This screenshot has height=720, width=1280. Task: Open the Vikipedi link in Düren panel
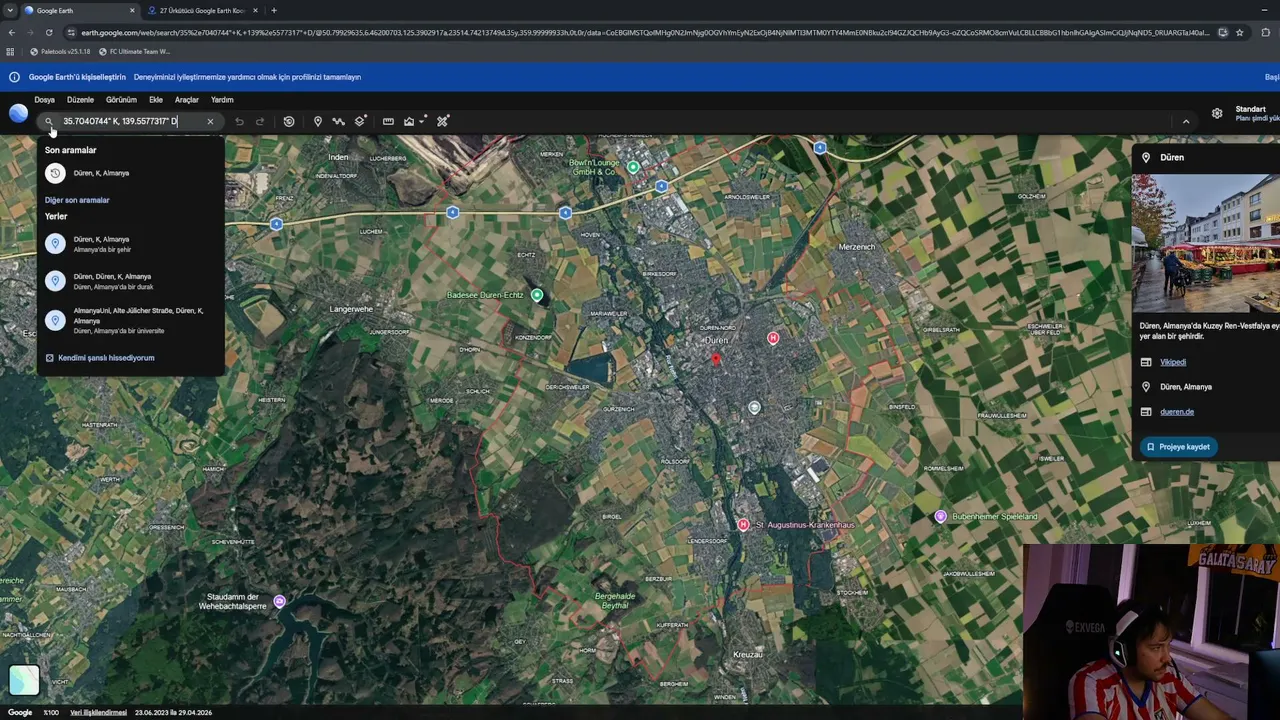(x=1173, y=362)
